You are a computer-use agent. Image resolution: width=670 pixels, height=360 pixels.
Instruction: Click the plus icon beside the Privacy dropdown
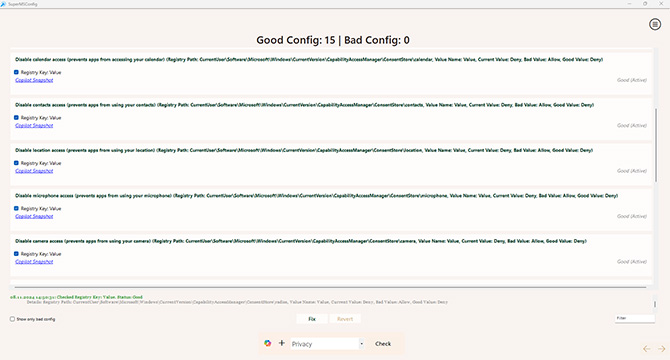coord(282,343)
